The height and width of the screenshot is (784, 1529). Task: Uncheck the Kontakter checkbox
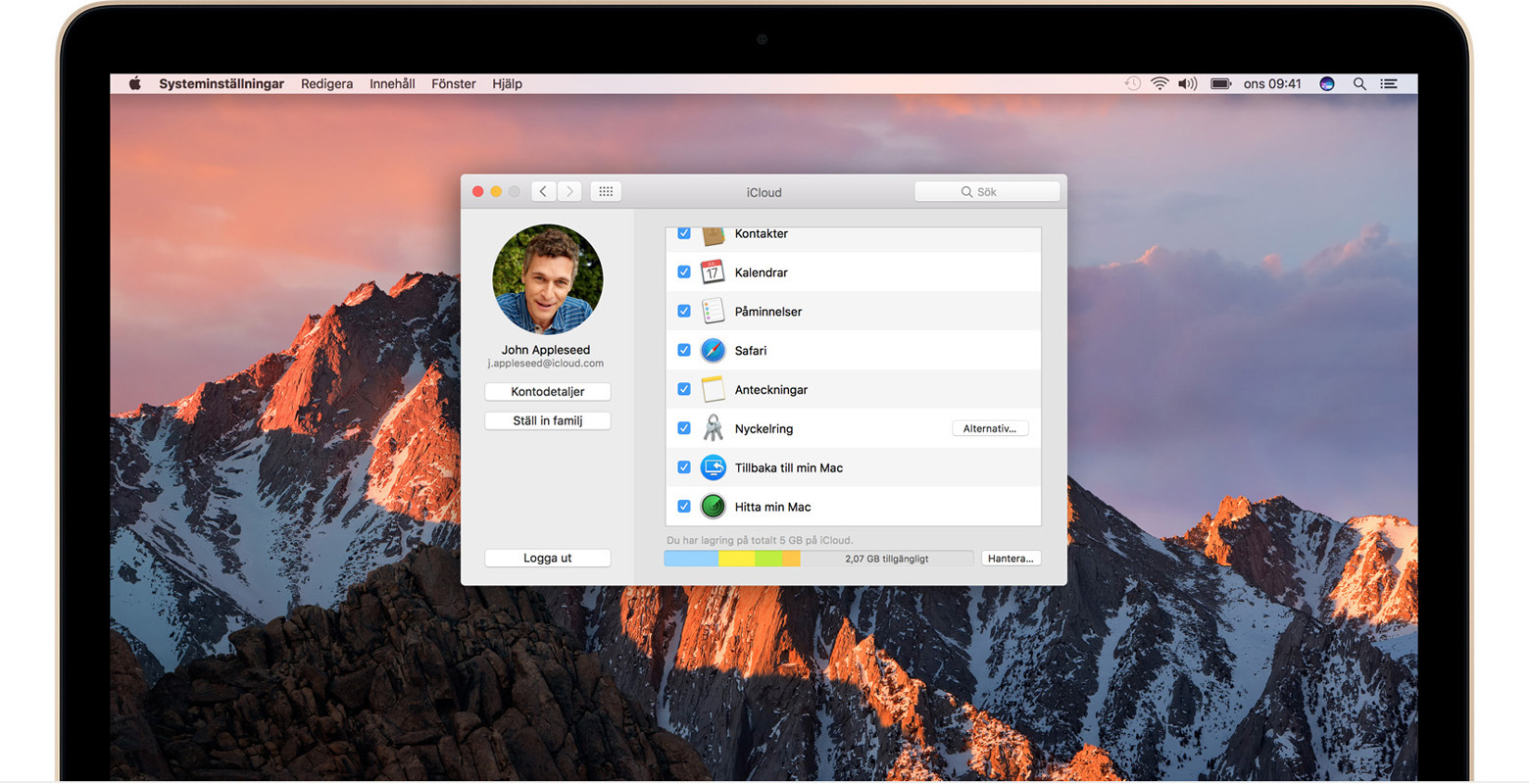[684, 234]
